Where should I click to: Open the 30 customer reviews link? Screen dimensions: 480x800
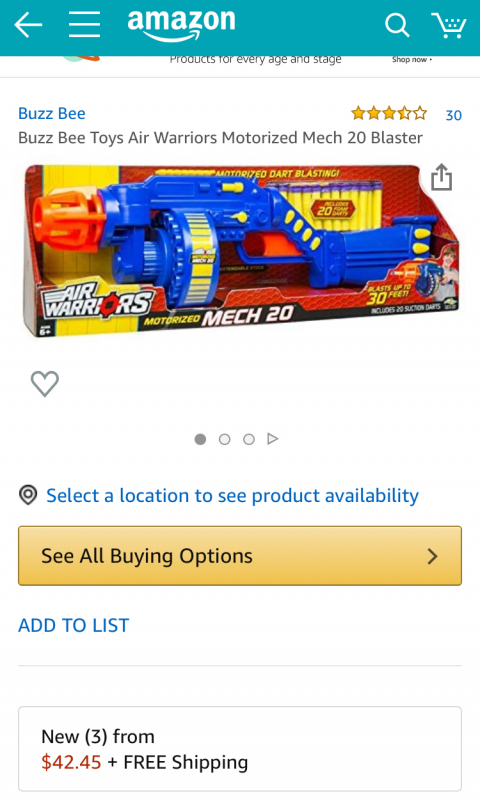click(x=453, y=115)
